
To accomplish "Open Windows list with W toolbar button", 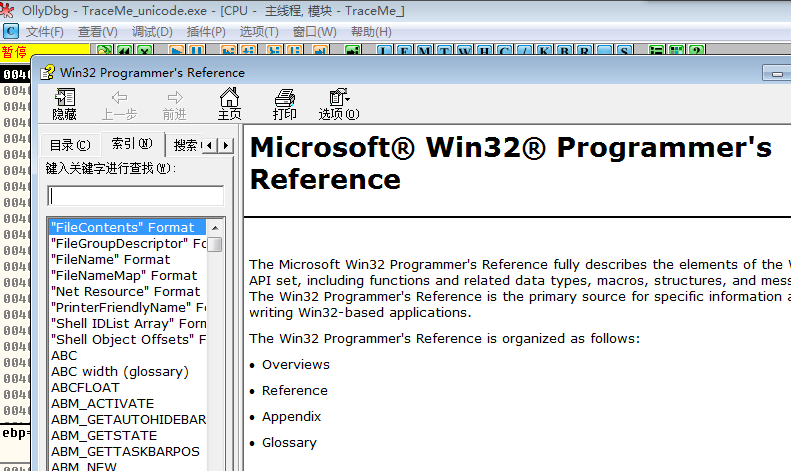I will 465,50.
